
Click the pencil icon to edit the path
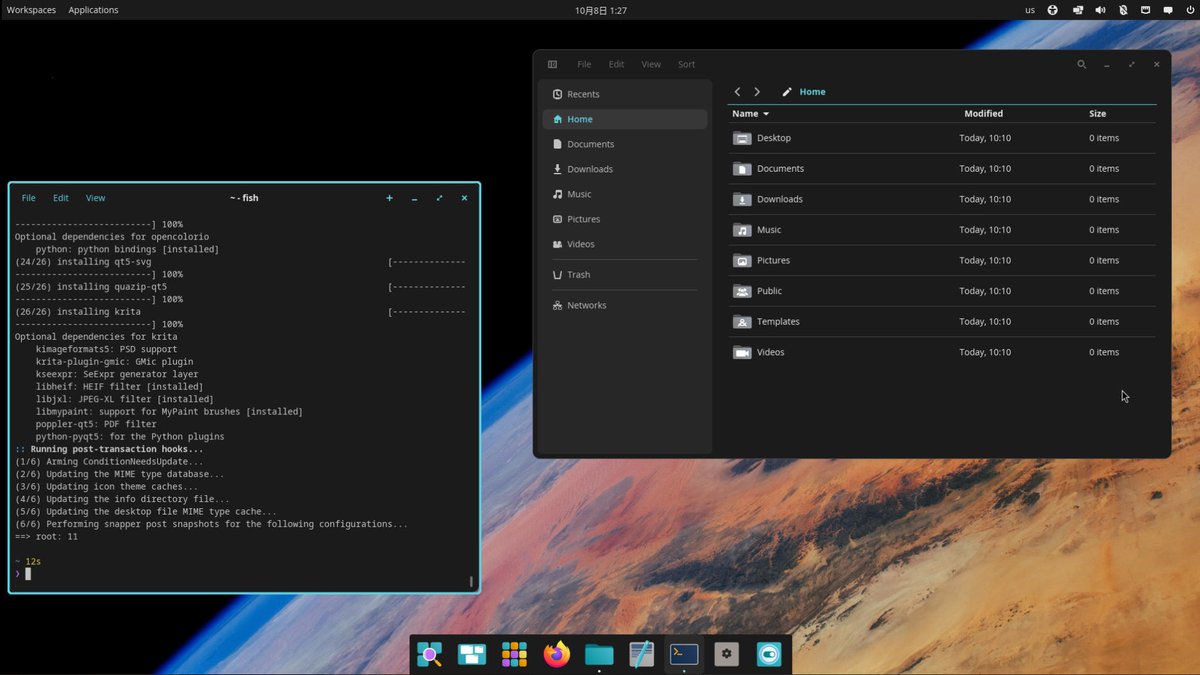tap(787, 91)
